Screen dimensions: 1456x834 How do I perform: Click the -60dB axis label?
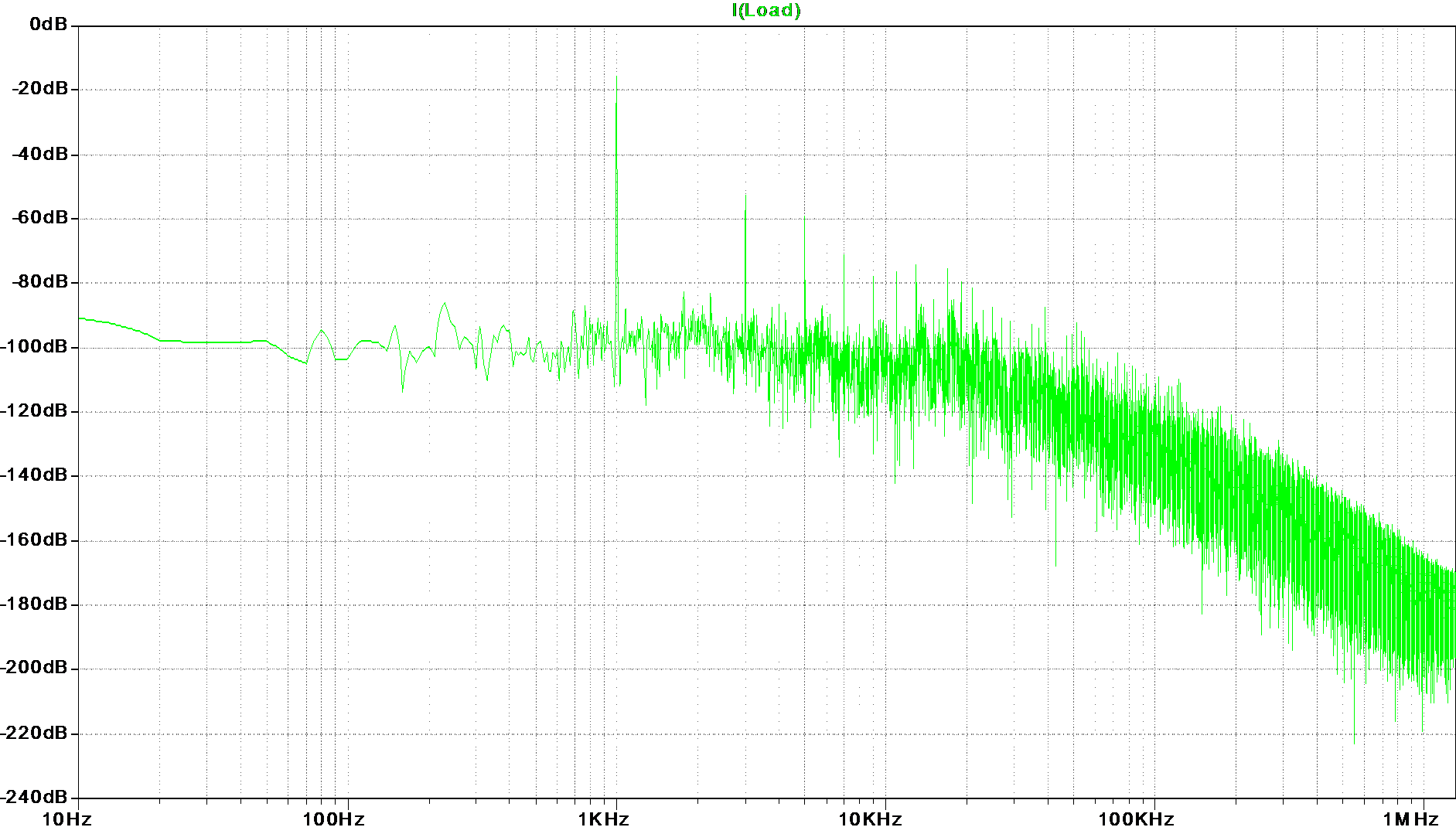click(40, 218)
